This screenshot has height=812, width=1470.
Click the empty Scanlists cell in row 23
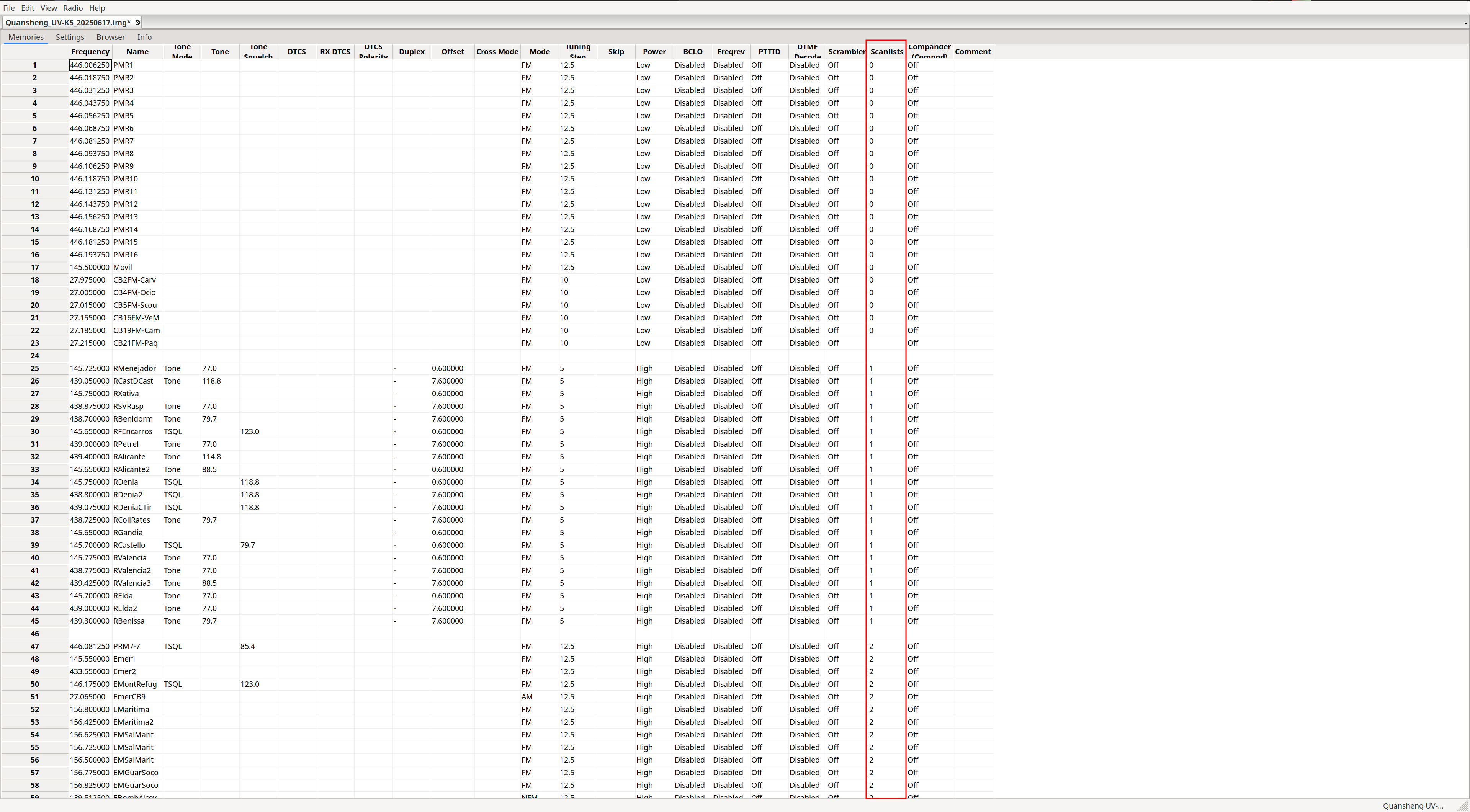[x=886, y=343]
